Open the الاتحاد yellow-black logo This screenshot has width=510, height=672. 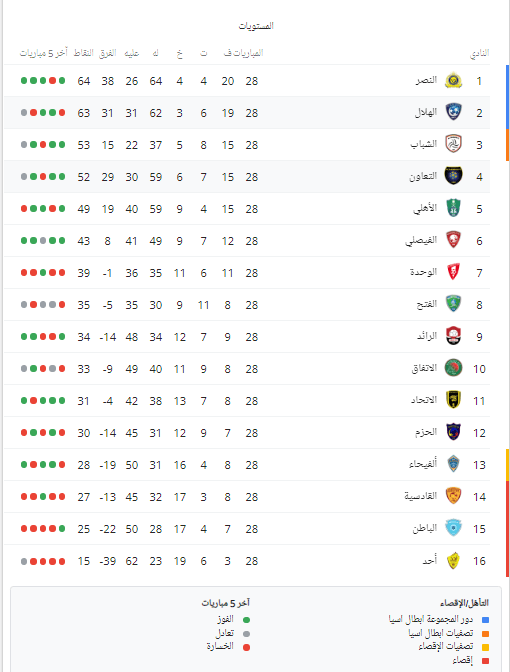[x=453, y=400]
